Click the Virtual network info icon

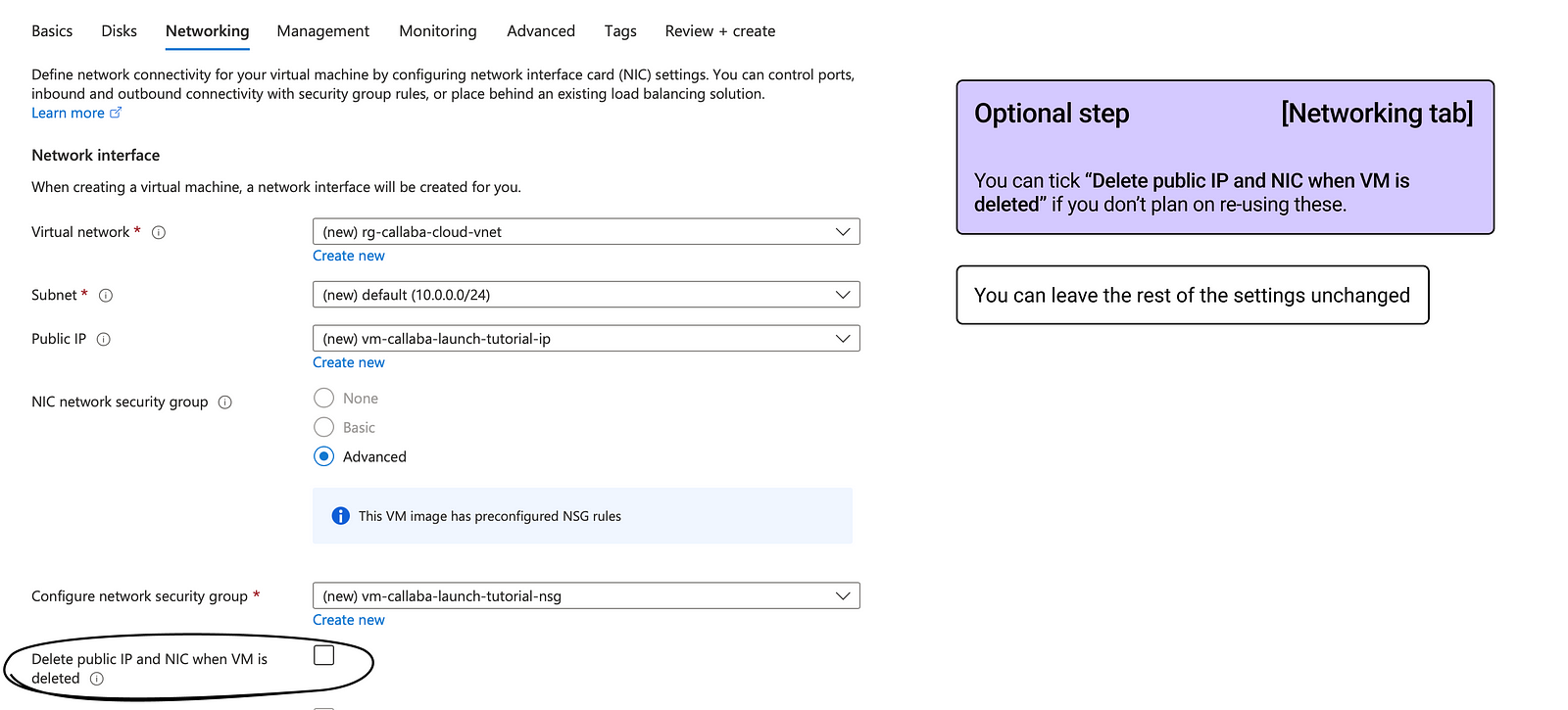point(159,233)
